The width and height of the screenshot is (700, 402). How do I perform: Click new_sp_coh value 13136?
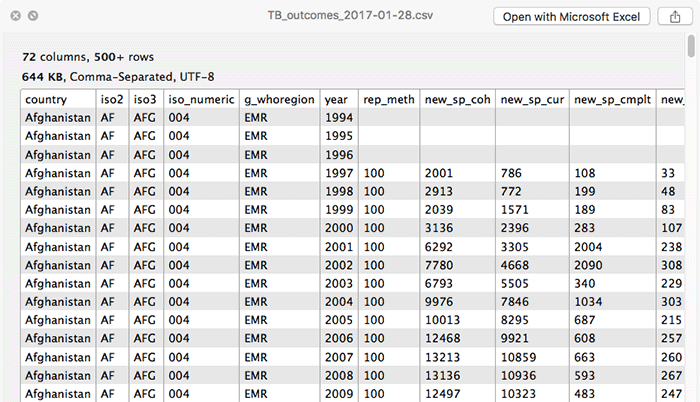442,375
